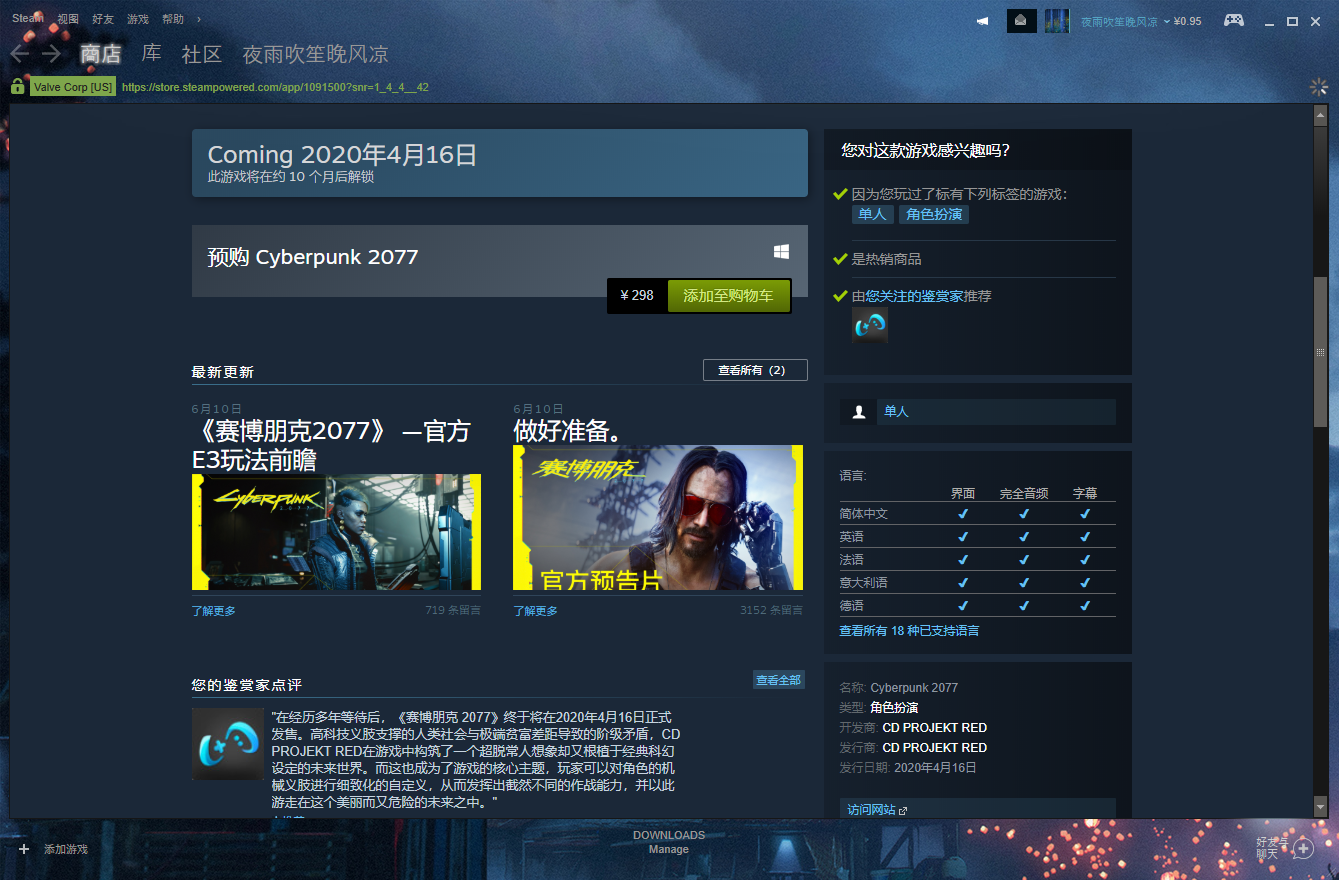
Task: Click the 角色扮演 genre link
Action: pyautogui.click(x=894, y=708)
